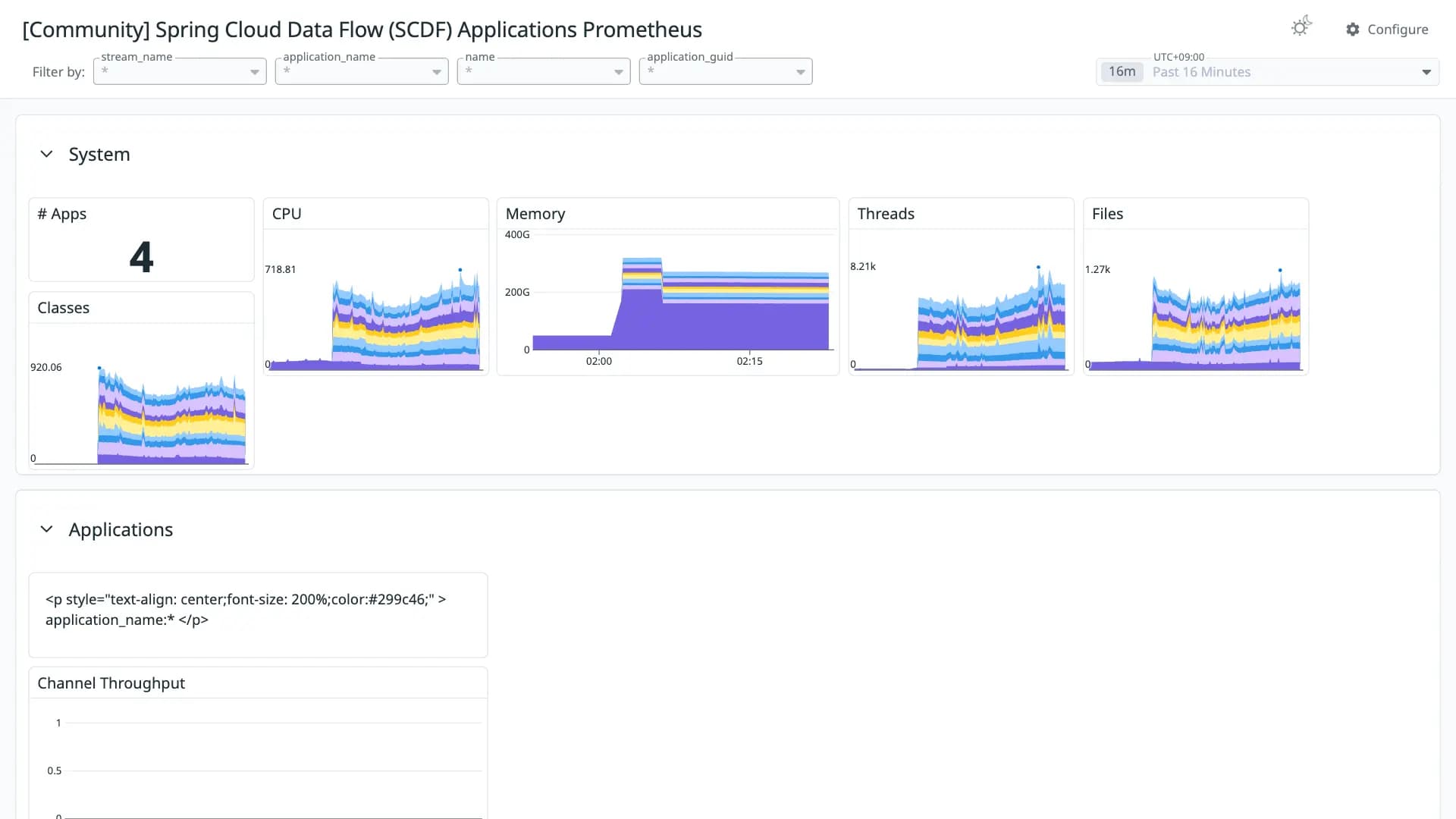
Task: Click the 400G axis label on Memory graph
Action: click(x=517, y=234)
